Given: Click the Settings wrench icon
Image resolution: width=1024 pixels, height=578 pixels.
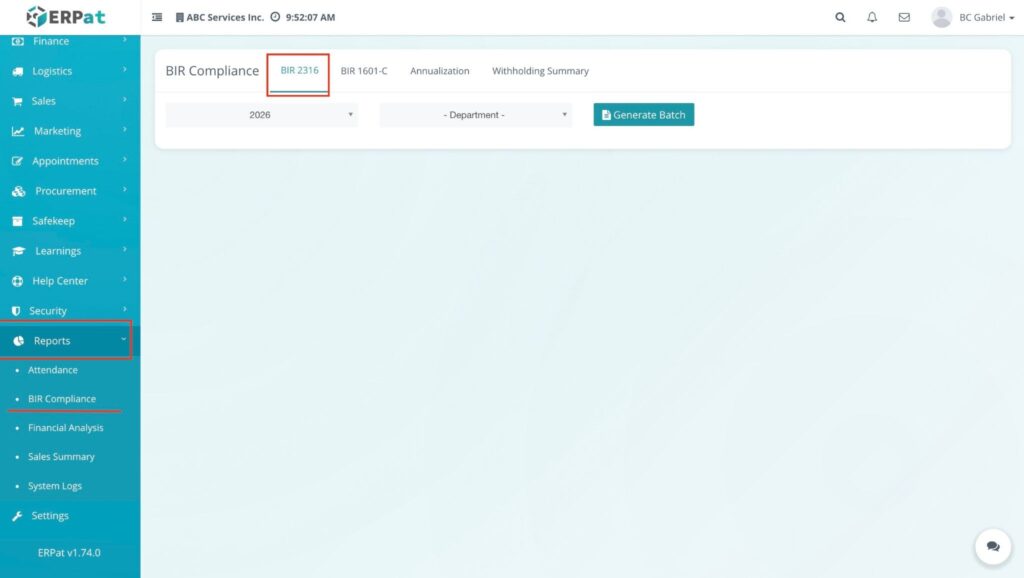Looking at the screenshot, I should tap(17, 516).
